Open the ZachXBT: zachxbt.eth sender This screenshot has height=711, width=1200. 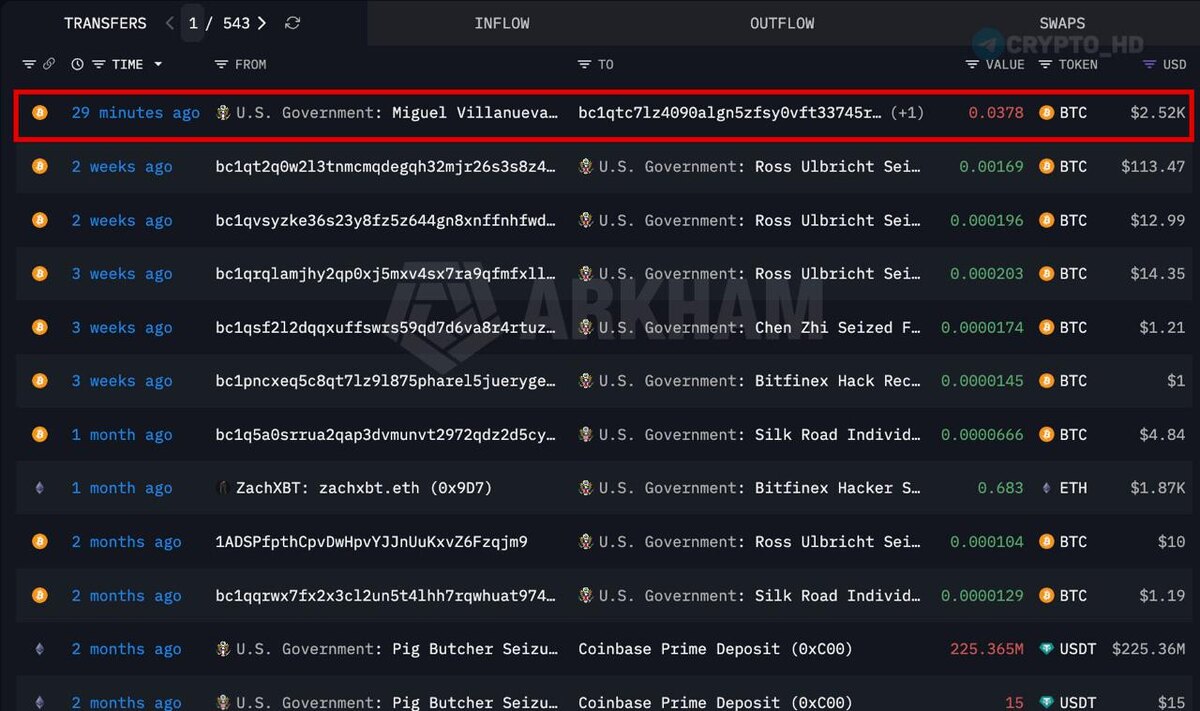coord(364,488)
